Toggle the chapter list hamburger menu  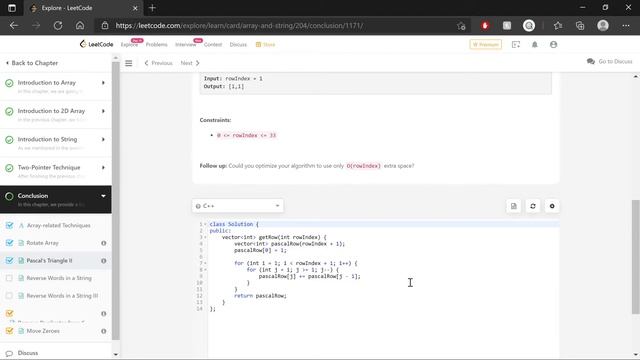(x=129, y=63)
